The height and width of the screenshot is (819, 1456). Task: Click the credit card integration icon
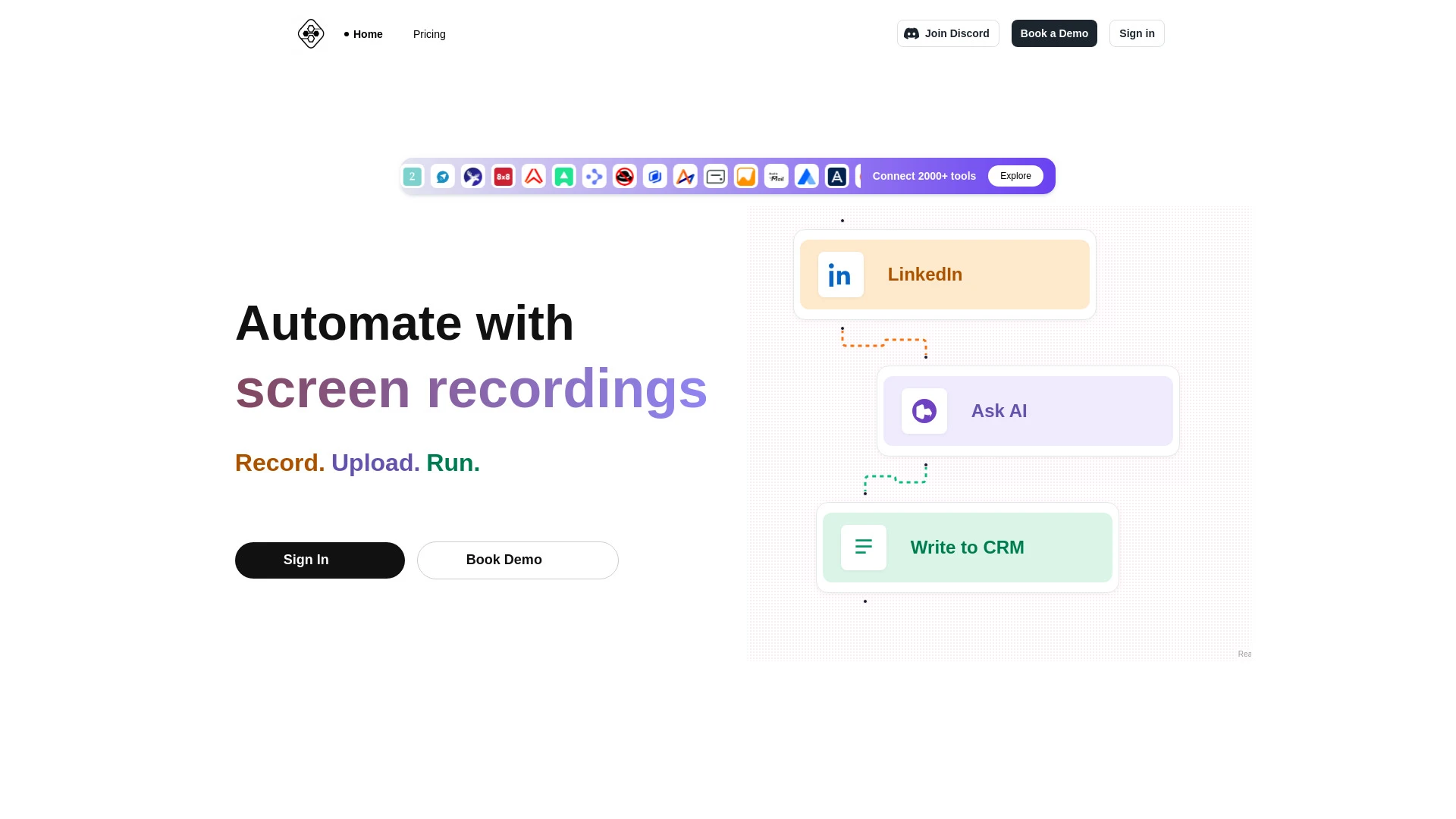[x=715, y=176]
